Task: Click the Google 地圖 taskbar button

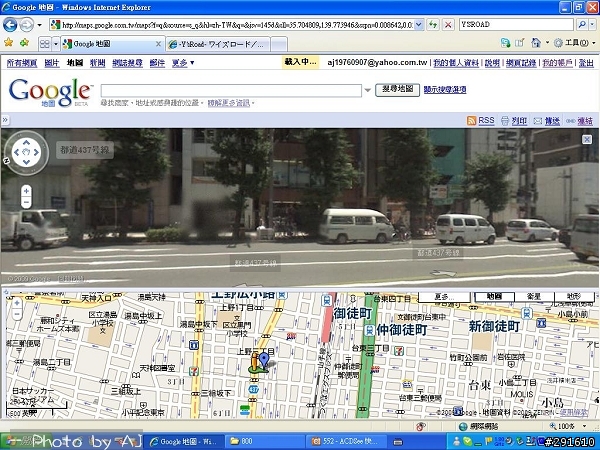Action: (x=184, y=442)
